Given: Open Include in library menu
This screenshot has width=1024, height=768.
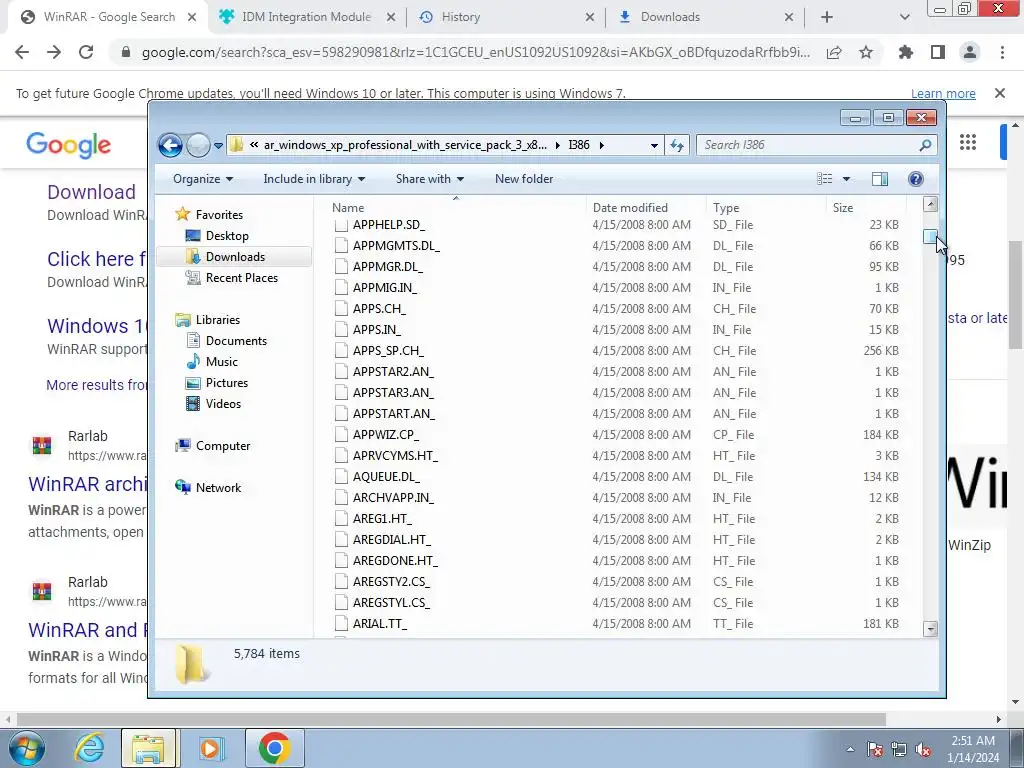Looking at the screenshot, I should [x=313, y=179].
